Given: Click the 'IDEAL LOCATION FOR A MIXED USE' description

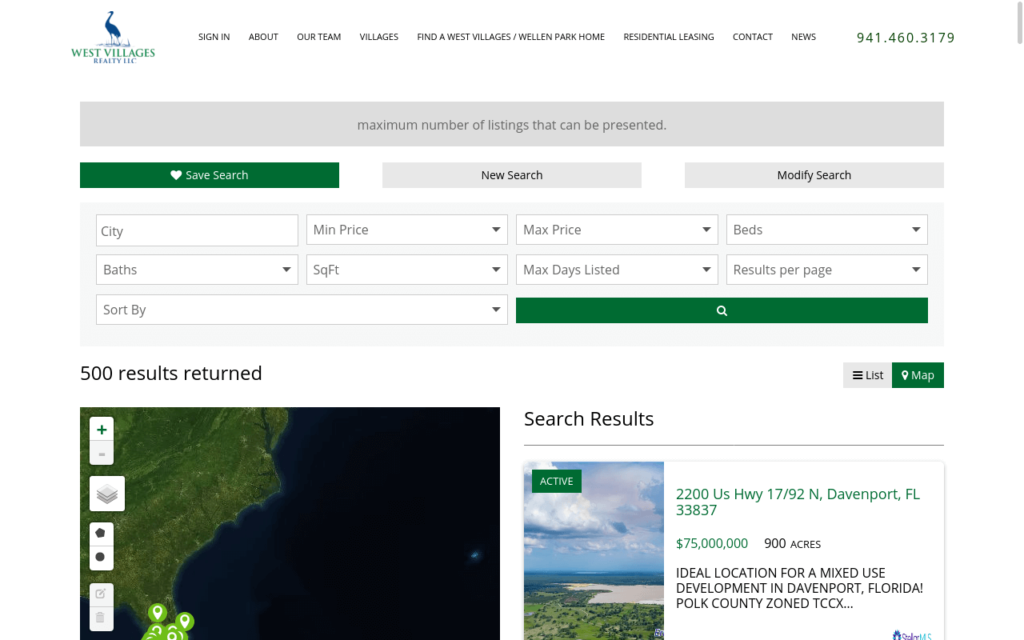Looking at the screenshot, I should (x=799, y=588).
